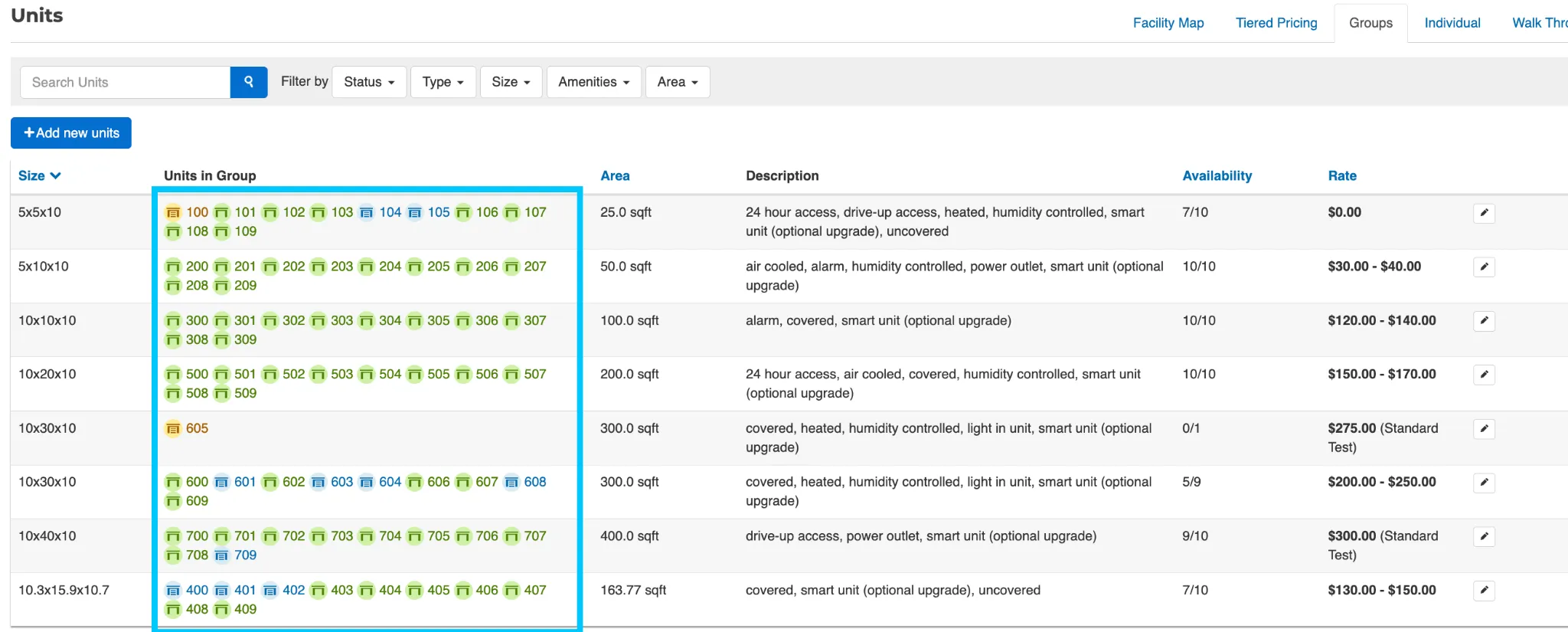Click the orange unit 100 icon
Viewport: 1568px width, 632px height.
tap(173, 212)
